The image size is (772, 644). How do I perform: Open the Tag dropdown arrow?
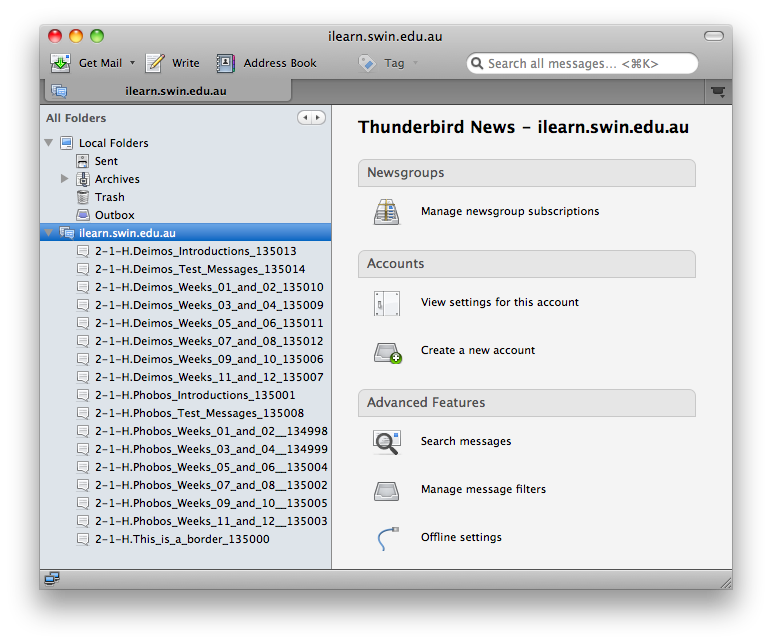(x=416, y=63)
